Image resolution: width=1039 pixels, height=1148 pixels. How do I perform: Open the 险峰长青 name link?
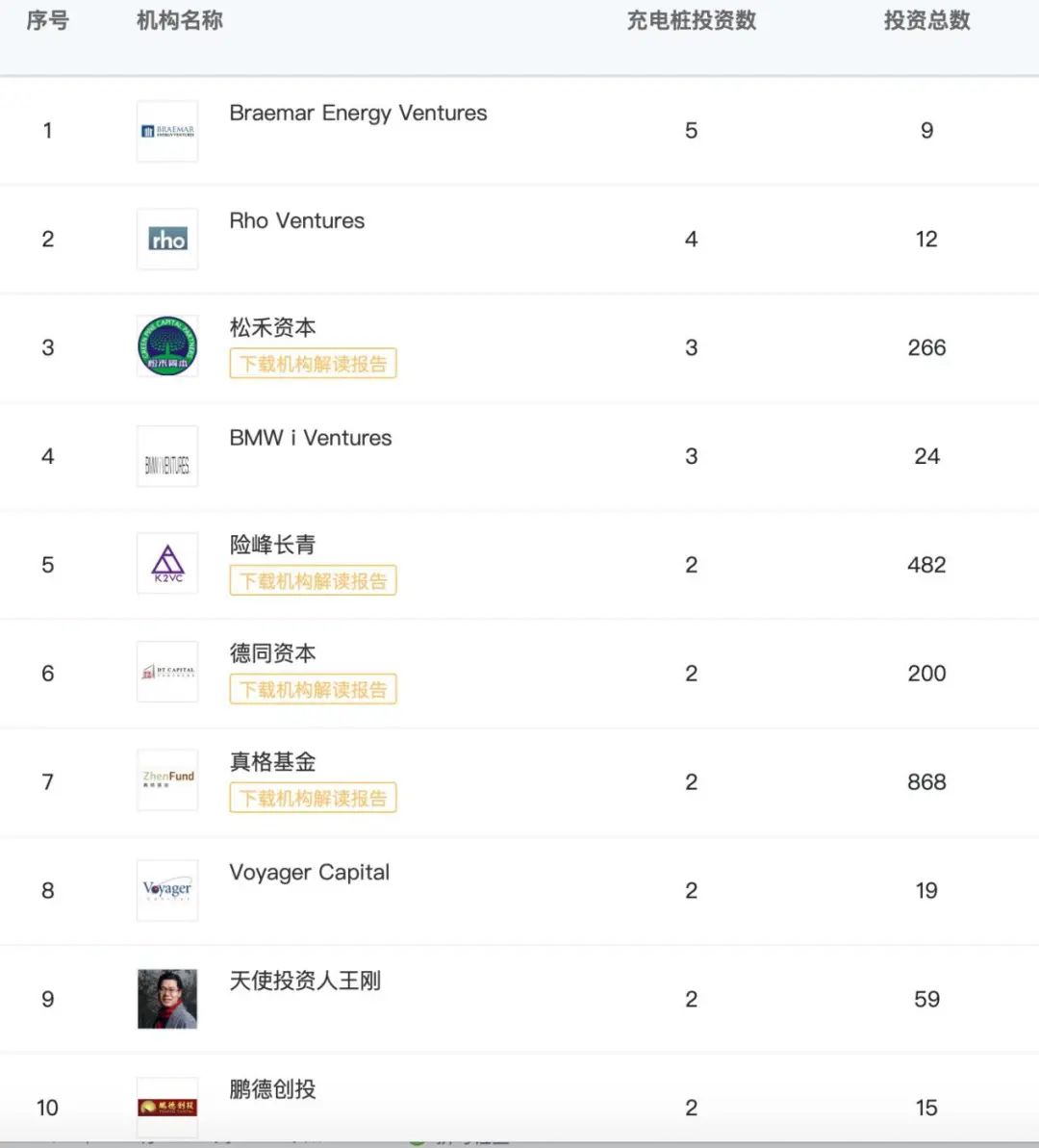pyautogui.click(x=272, y=545)
